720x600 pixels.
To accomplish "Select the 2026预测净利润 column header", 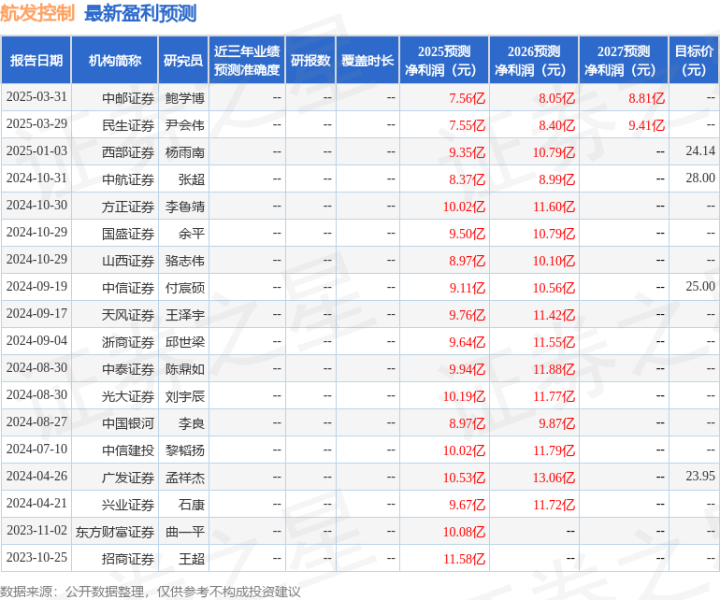I will pyautogui.click(x=534, y=60).
